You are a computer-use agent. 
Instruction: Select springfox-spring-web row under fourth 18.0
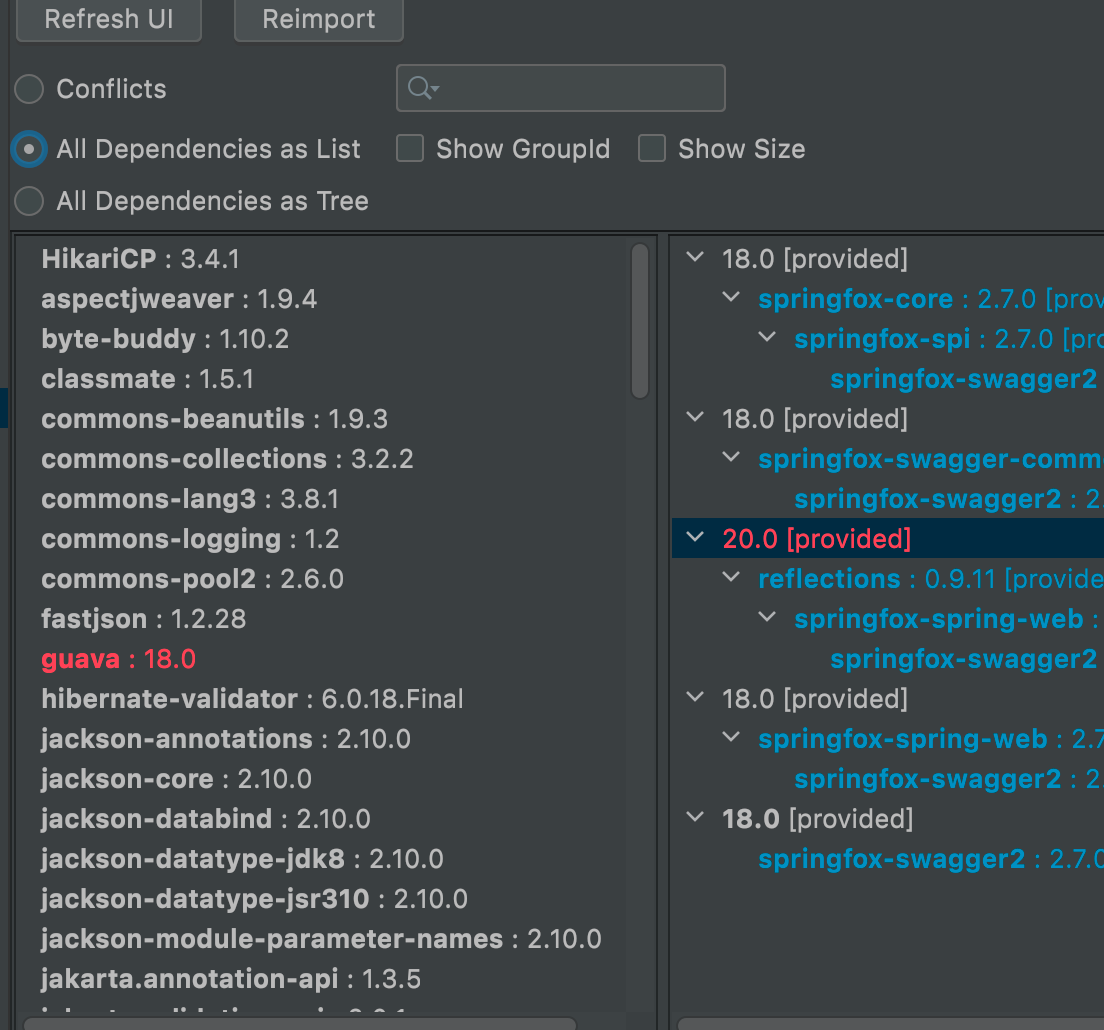[931, 739]
